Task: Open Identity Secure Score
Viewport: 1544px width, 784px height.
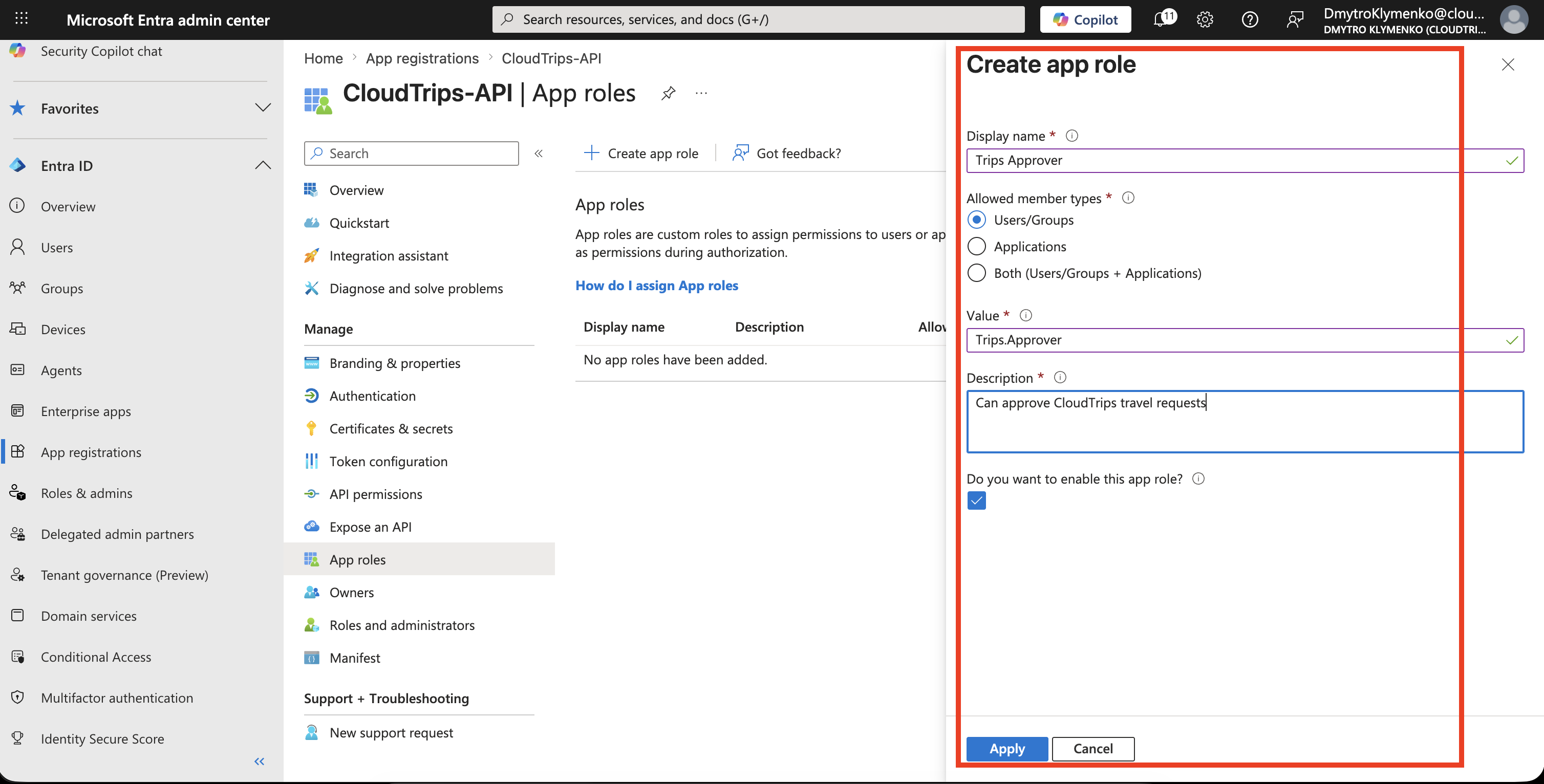Action: click(102, 738)
